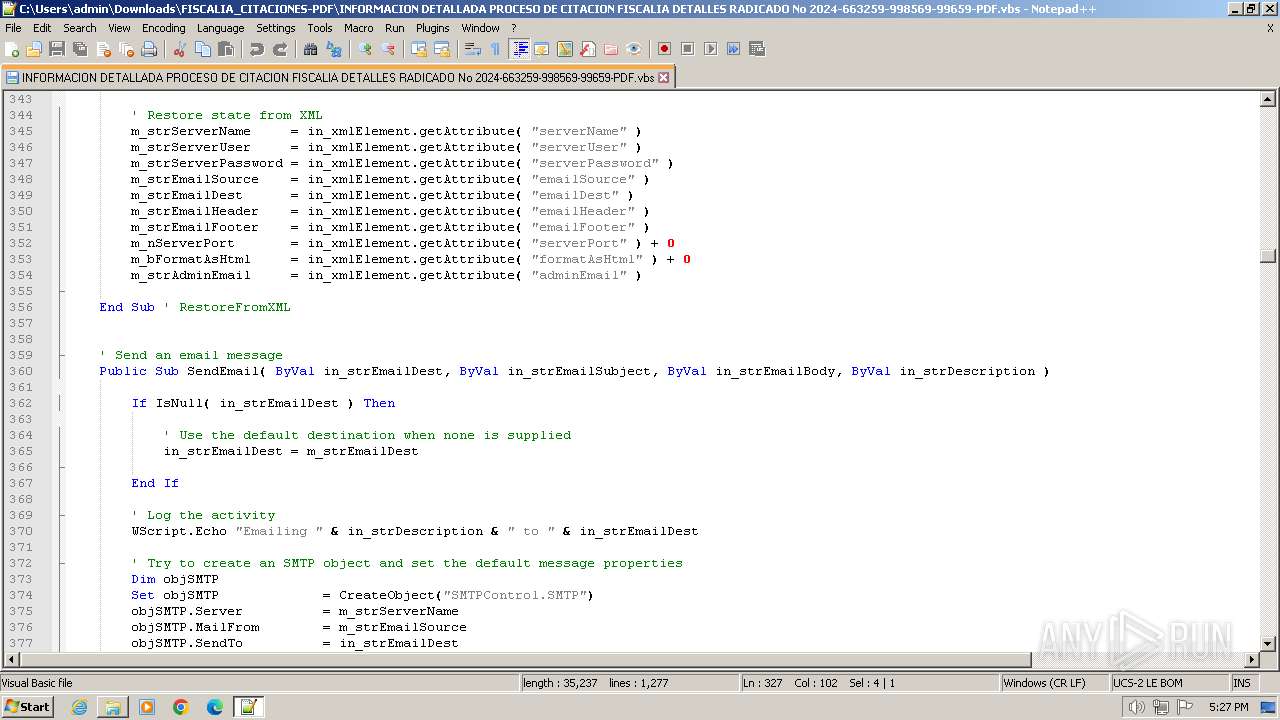
Task: Open Find dialog via binoculars icon
Action: [311, 49]
